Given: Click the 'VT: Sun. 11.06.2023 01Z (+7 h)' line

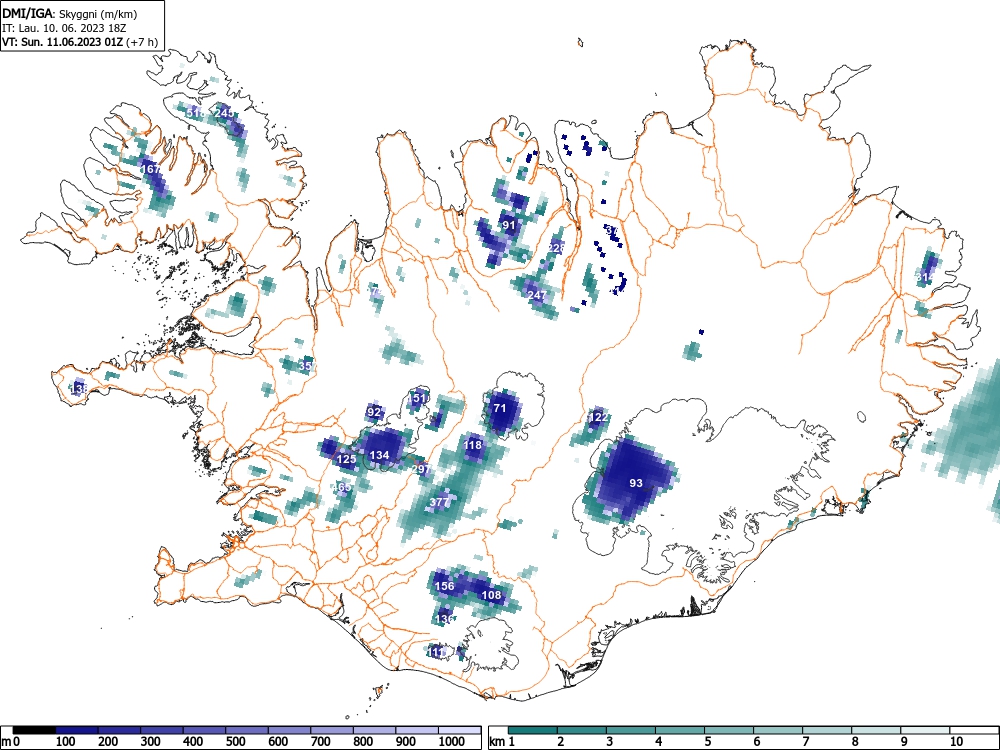Looking at the screenshot, I should click(80, 42).
